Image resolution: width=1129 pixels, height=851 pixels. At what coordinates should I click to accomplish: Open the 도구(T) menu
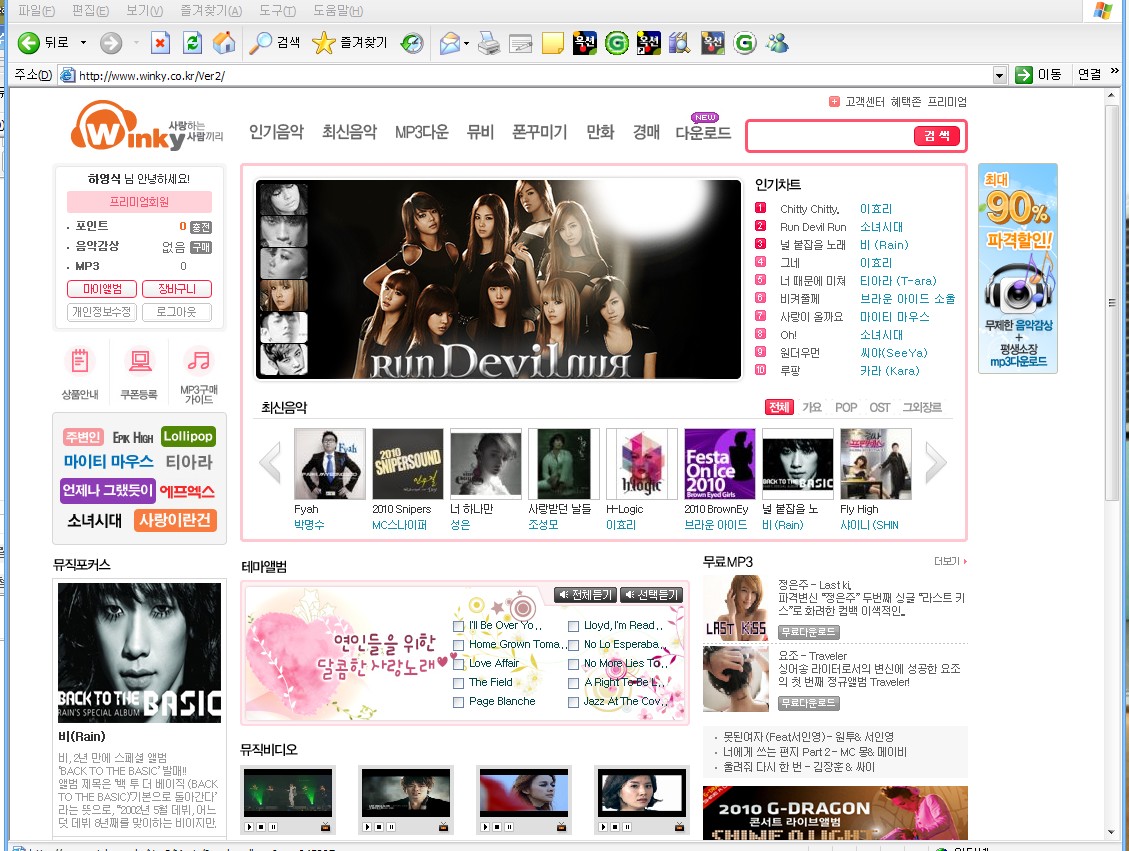[277, 11]
